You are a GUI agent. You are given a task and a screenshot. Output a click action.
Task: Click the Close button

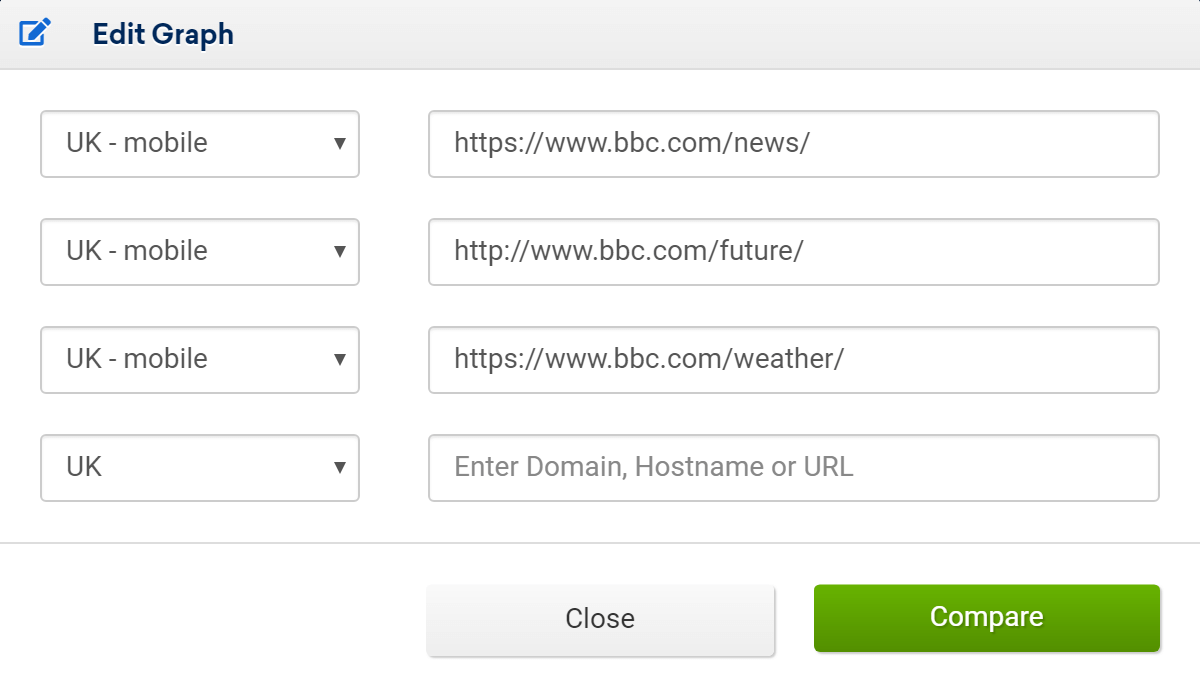click(x=600, y=619)
